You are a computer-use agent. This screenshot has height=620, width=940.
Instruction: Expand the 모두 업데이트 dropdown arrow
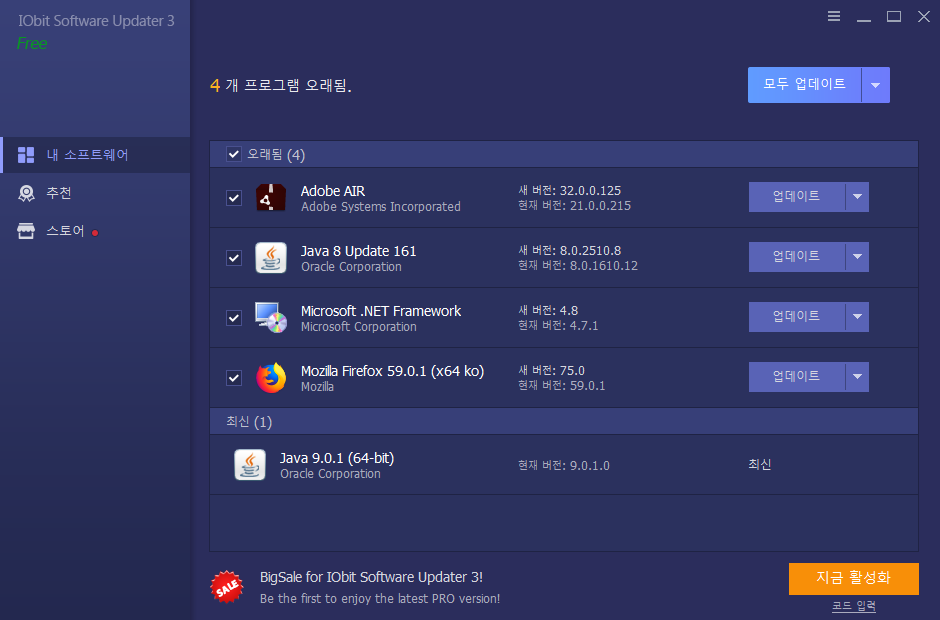tap(876, 85)
